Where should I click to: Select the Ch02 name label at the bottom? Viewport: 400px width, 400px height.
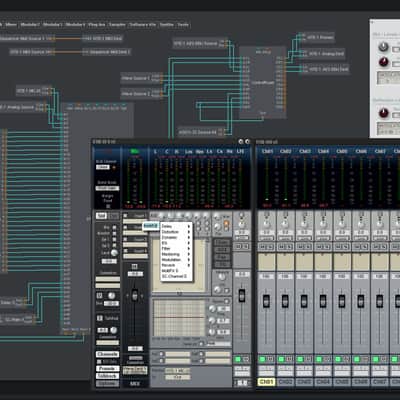click(x=285, y=382)
